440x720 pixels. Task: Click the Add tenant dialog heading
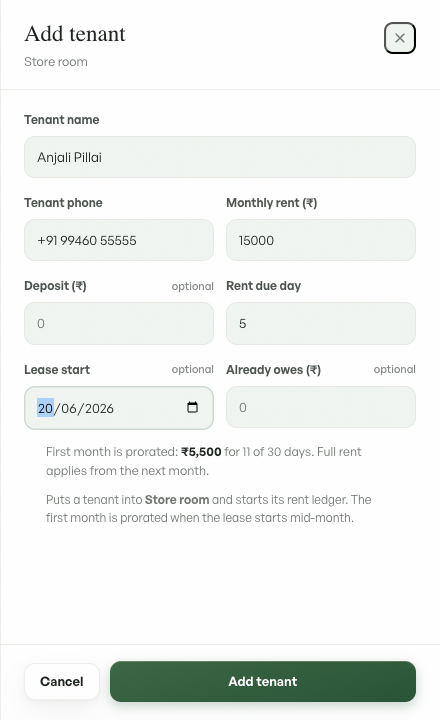pyautogui.click(x=75, y=34)
